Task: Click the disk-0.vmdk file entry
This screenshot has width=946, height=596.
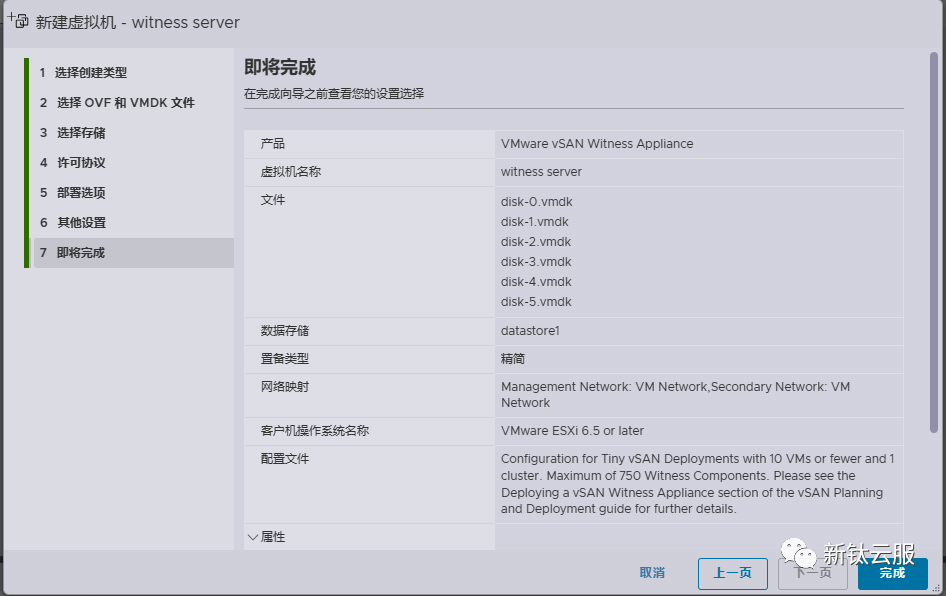Action: (536, 202)
